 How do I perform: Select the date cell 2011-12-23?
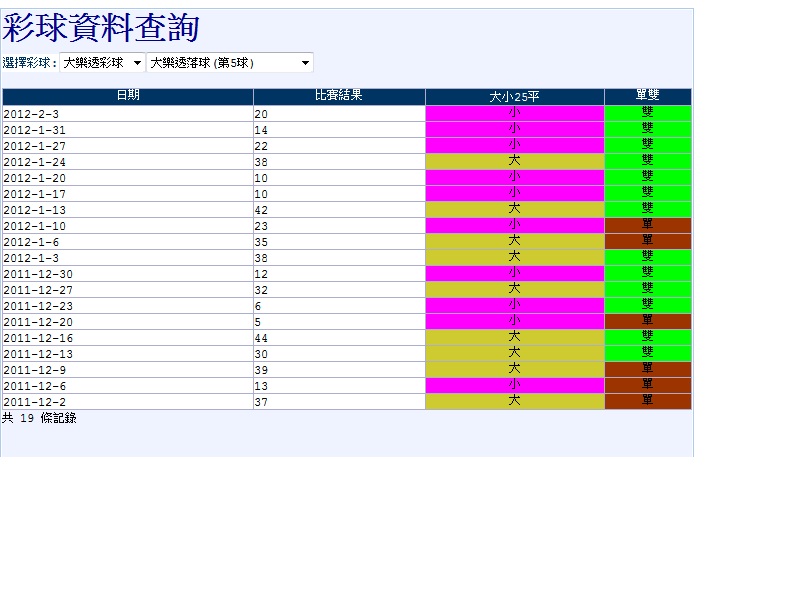click(x=128, y=306)
